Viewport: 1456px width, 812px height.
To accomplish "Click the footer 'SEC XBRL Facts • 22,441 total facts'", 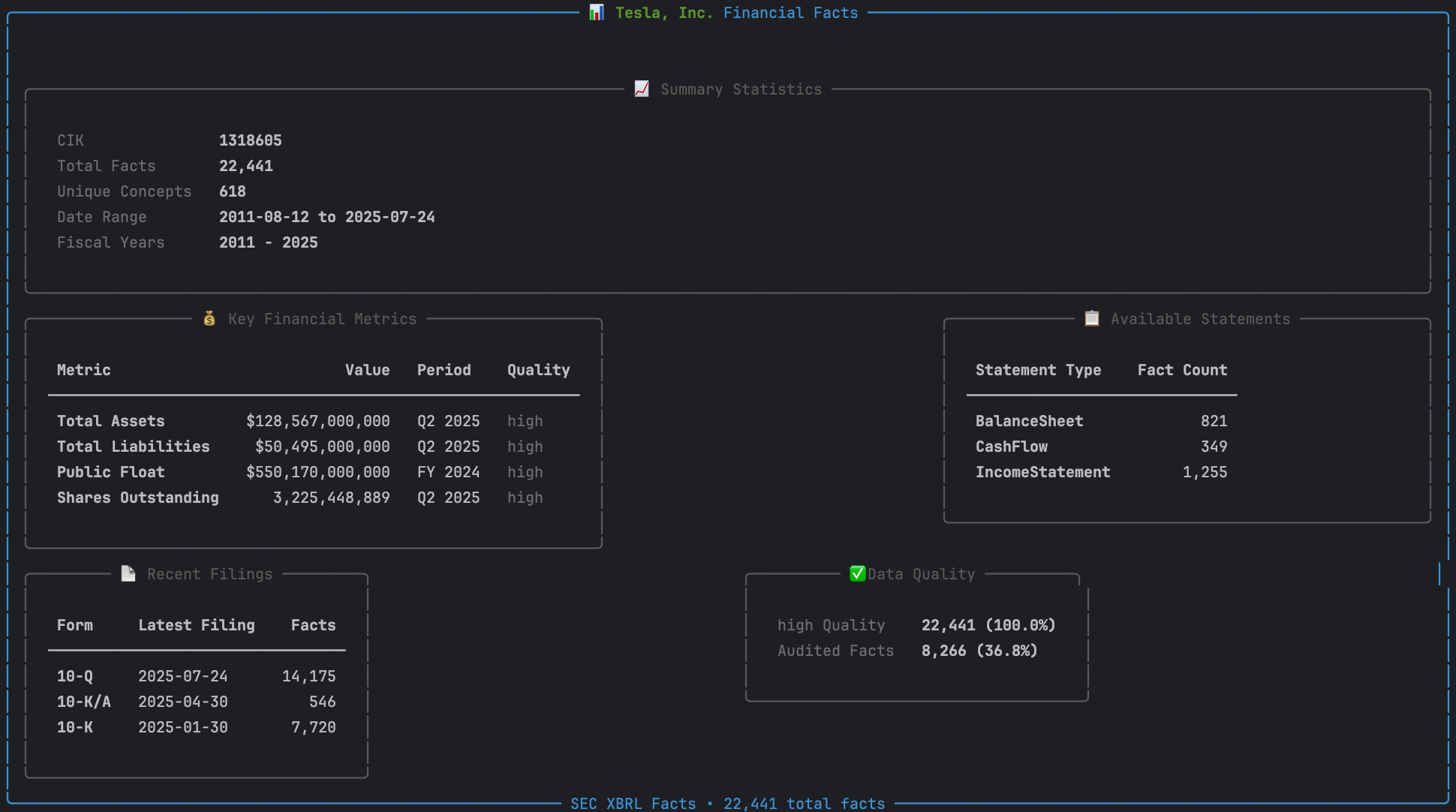I will click(728, 804).
